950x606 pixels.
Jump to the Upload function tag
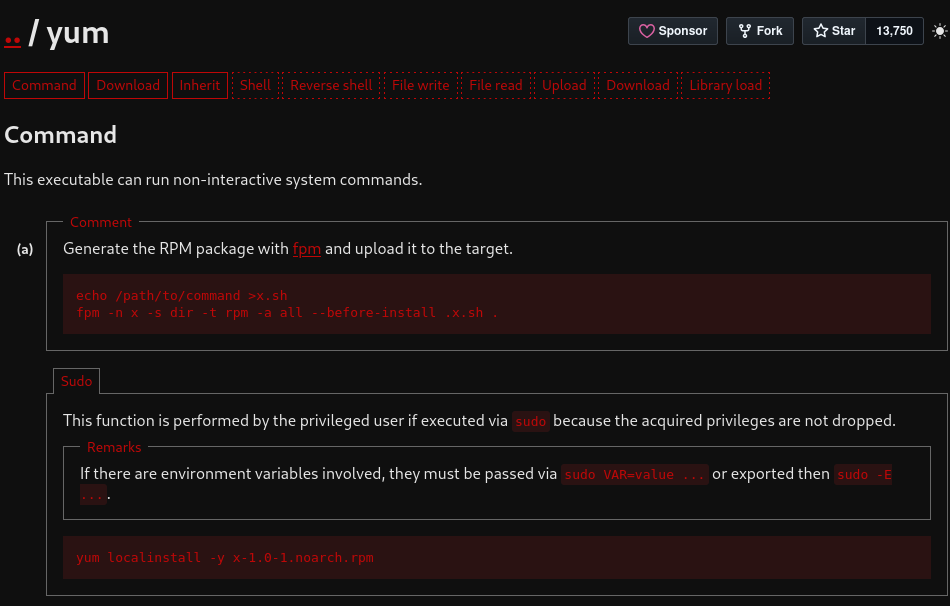point(564,85)
